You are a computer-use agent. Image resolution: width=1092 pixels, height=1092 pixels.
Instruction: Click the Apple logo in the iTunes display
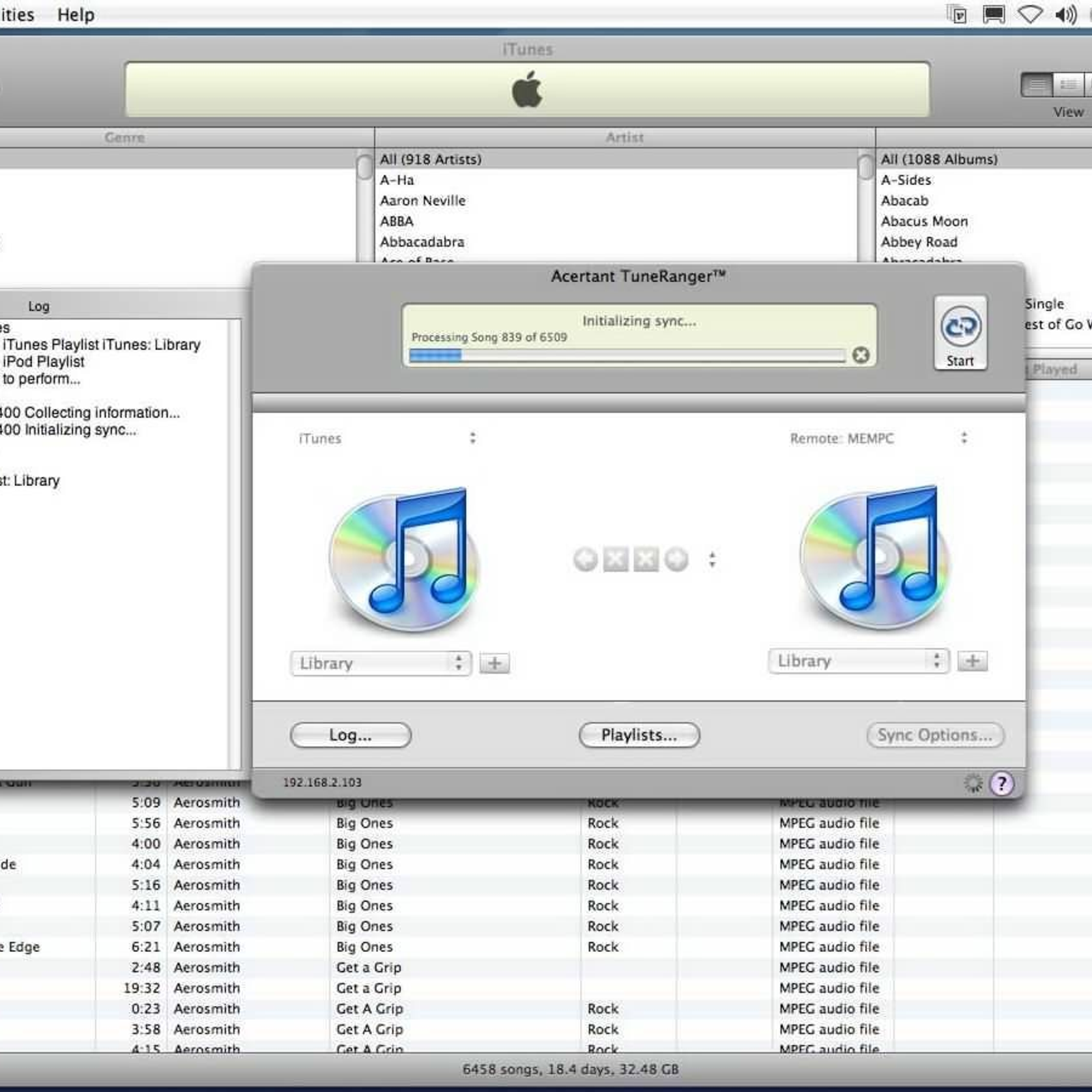click(527, 90)
